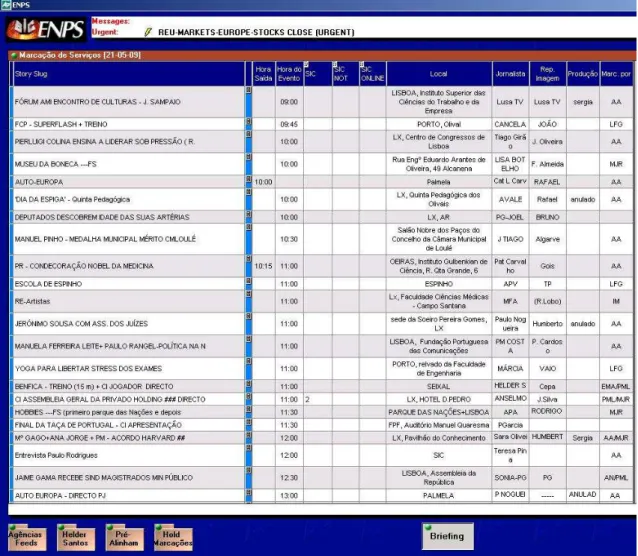Image resolution: width=638 pixels, height=556 pixels.
Task: Expand the FCP - SUPERFLASH + TREINO row marker
Action: pyautogui.click(x=249, y=121)
